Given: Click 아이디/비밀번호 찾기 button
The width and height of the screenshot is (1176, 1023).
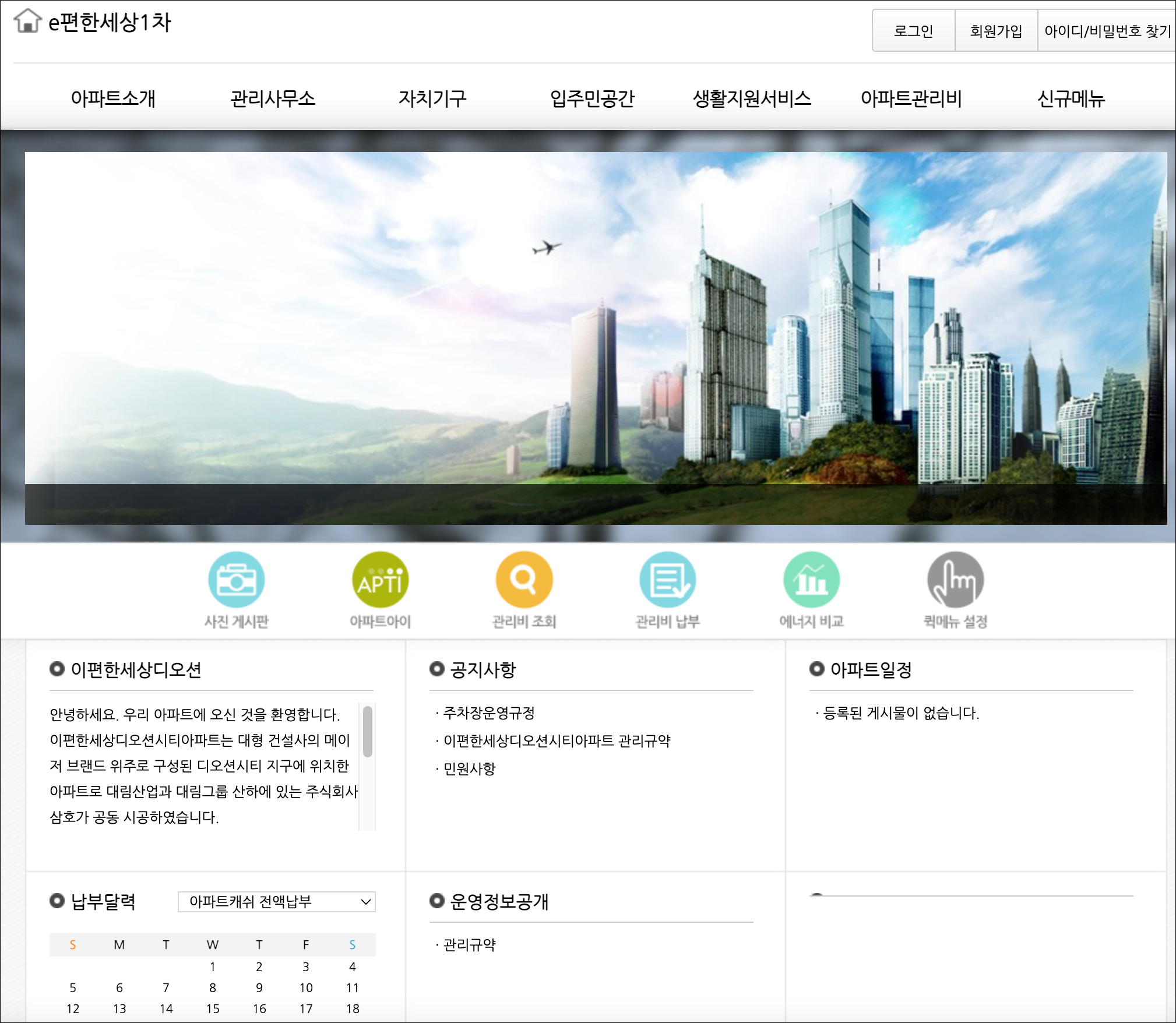Looking at the screenshot, I should tap(1107, 31).
